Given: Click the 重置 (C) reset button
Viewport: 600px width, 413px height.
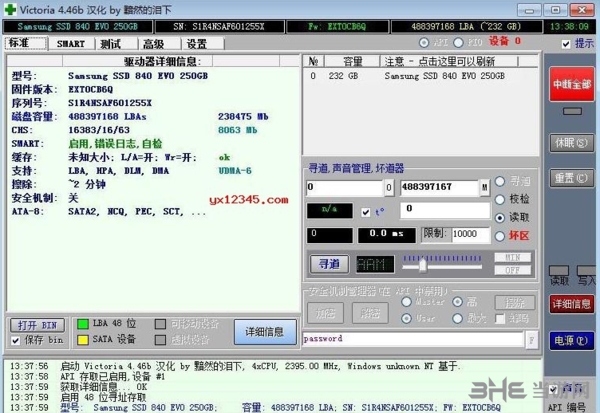Looking at the screenshot, I should point(572,178).
